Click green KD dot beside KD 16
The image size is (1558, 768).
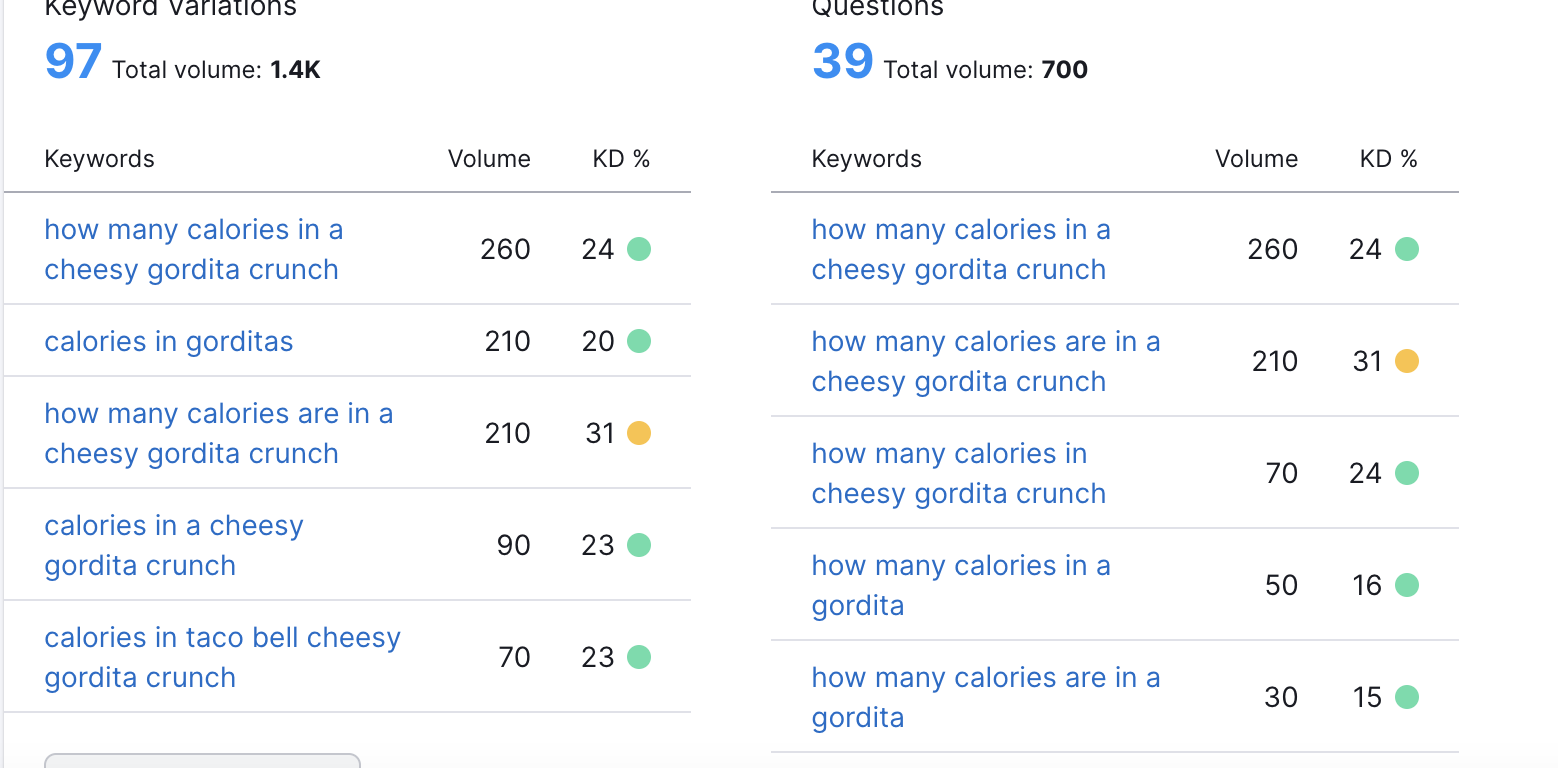[1406, 585]
